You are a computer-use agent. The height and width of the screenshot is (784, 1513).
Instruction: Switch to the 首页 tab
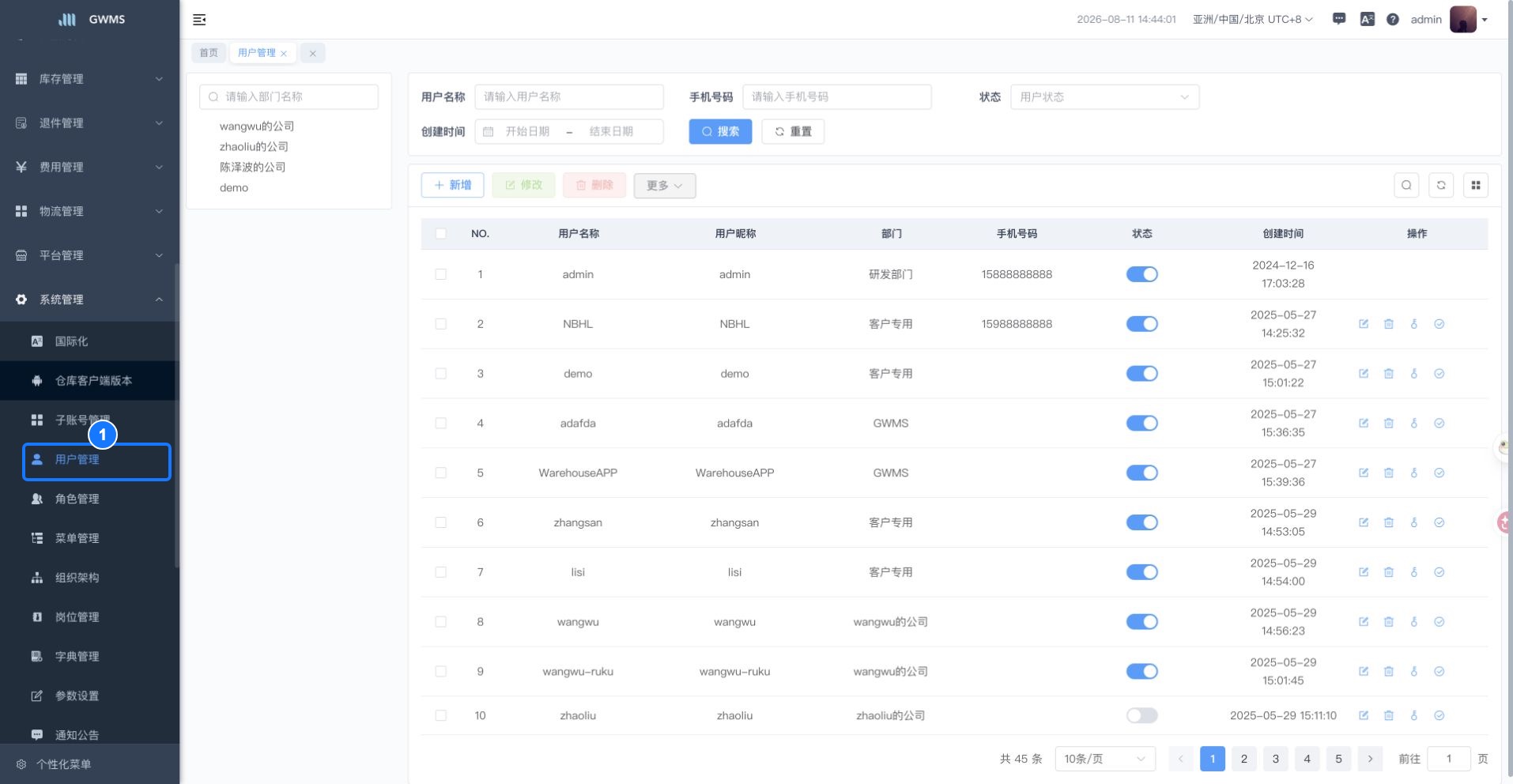(x=209, y=53)
